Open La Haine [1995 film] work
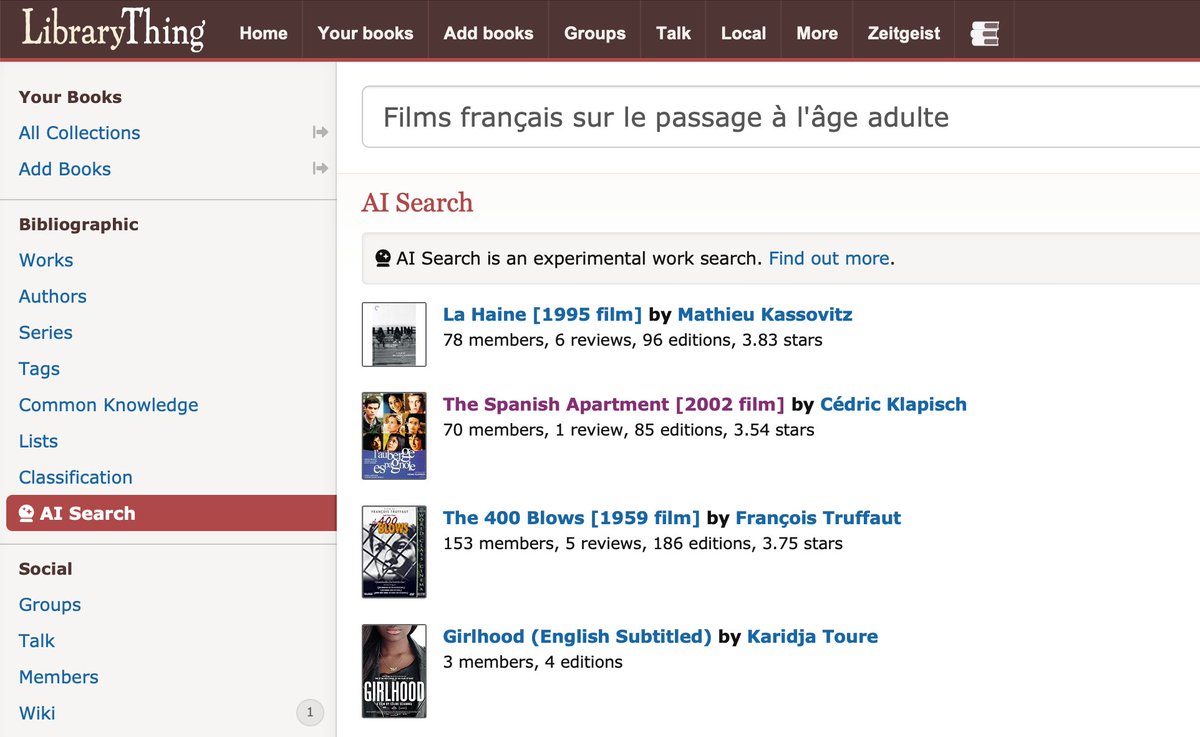The height and width of the screenshot is (737, 1200). pos(542,314)
